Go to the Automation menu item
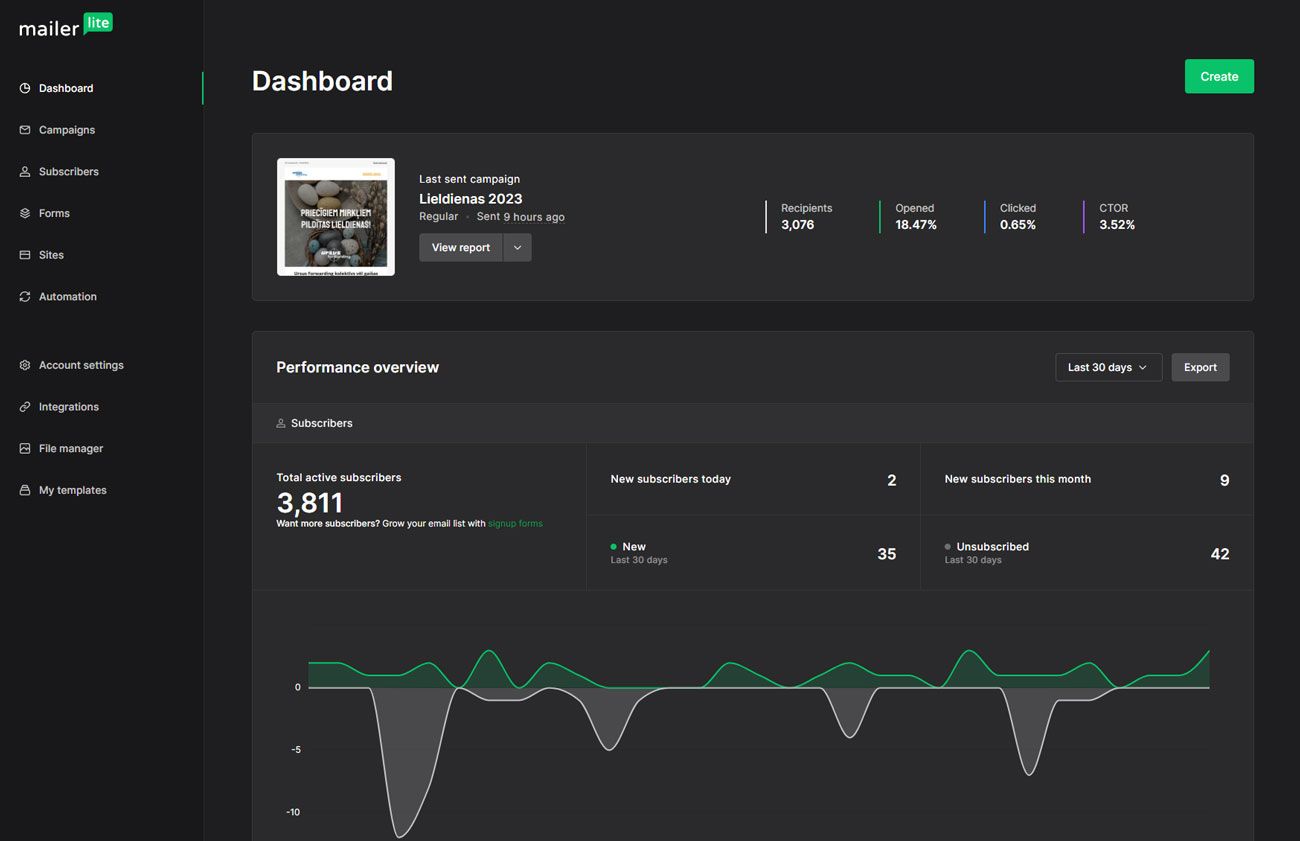The width and height of the screenshot is (1300, 841). (67, 297)
